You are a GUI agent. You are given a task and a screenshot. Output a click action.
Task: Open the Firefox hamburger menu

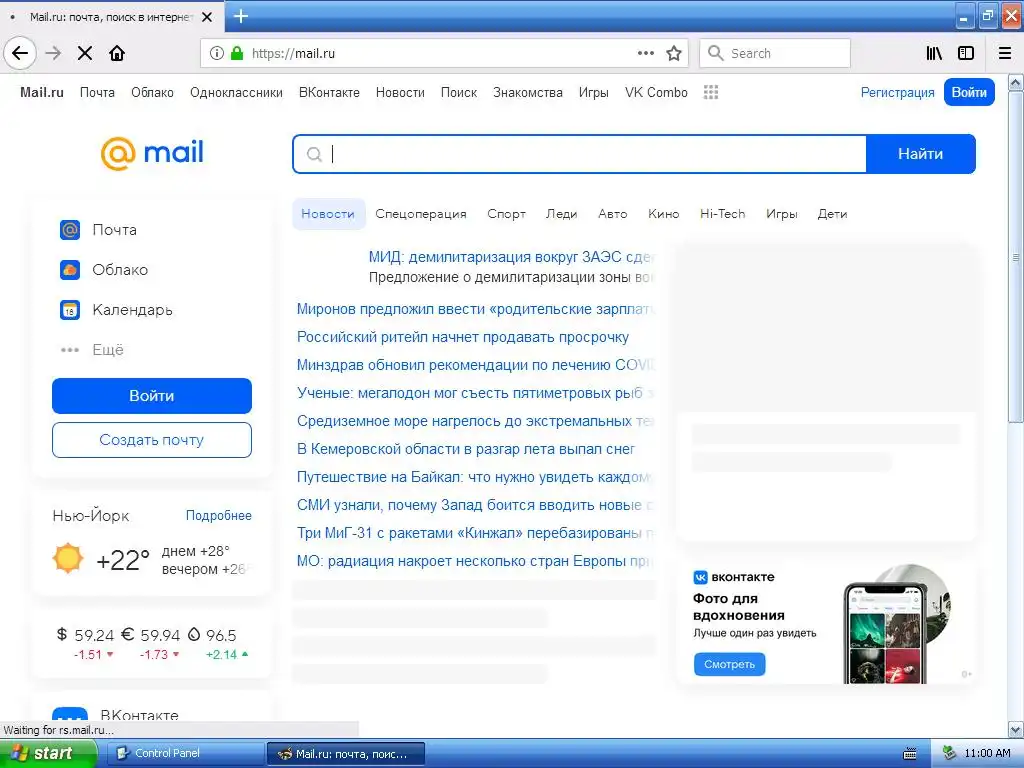click(1005, 53)
